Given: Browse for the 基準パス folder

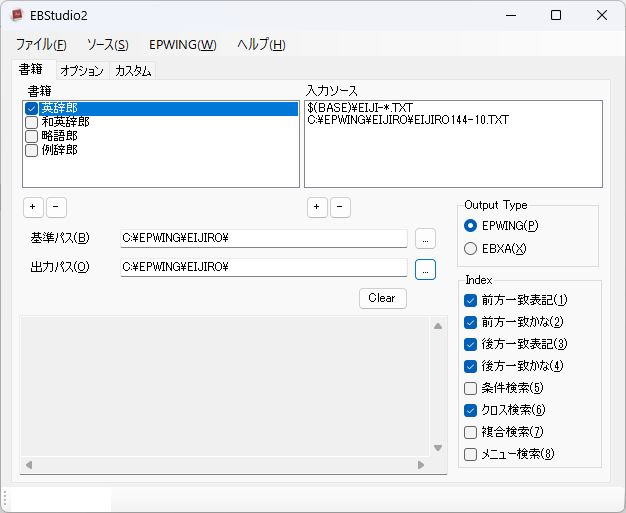Looking at the screenshot, I should coord(425,239).
